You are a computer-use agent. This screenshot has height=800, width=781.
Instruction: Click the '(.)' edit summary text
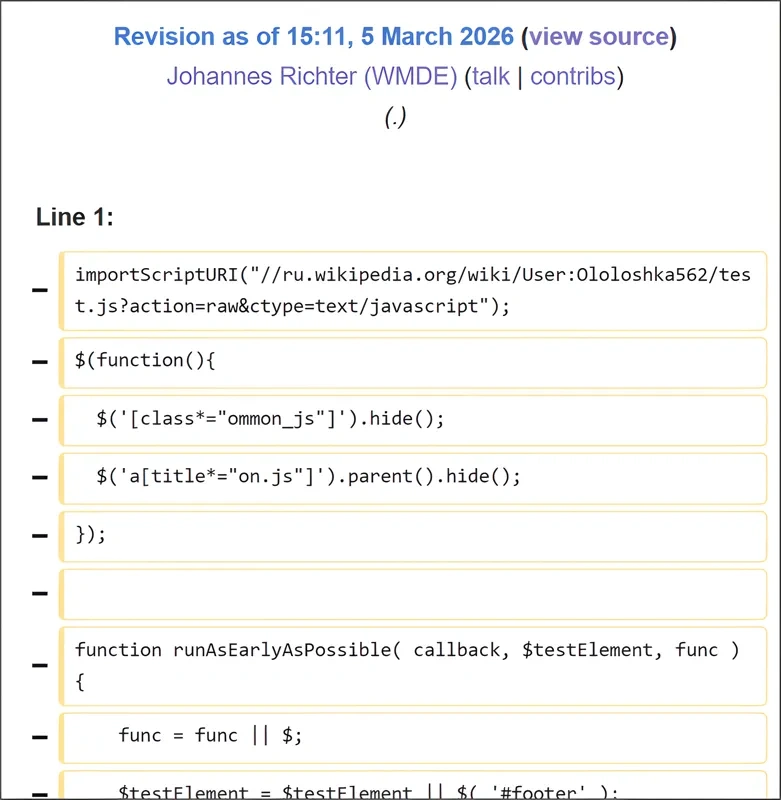tap(395, 117)
